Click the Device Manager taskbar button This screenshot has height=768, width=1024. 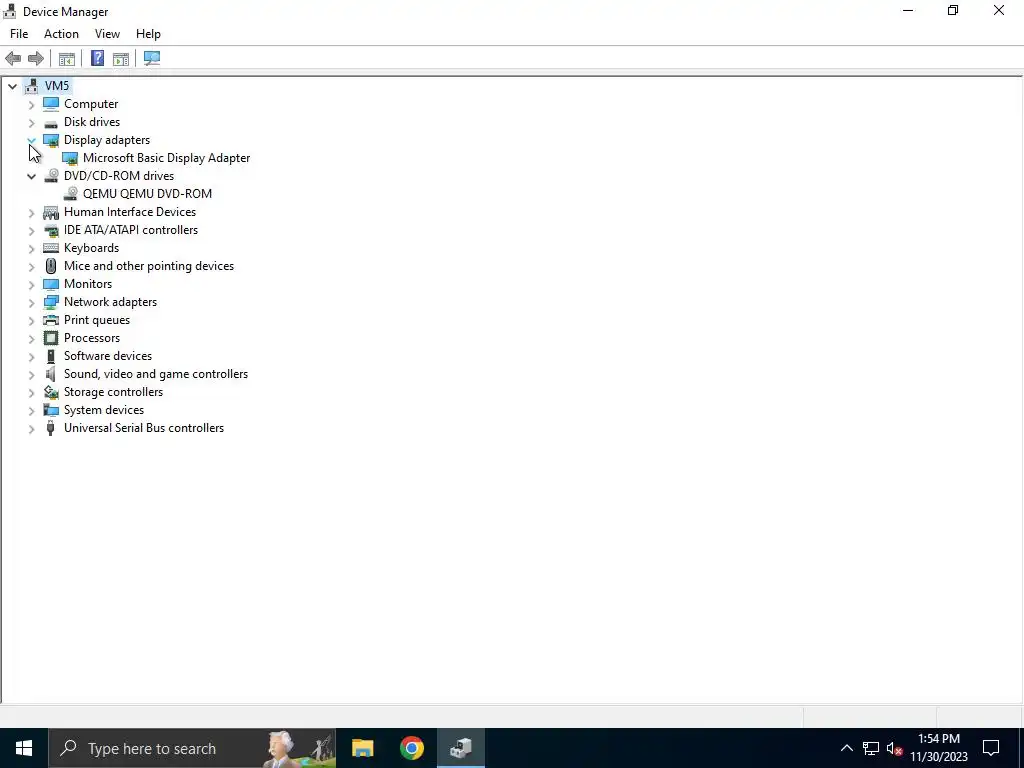461,748
